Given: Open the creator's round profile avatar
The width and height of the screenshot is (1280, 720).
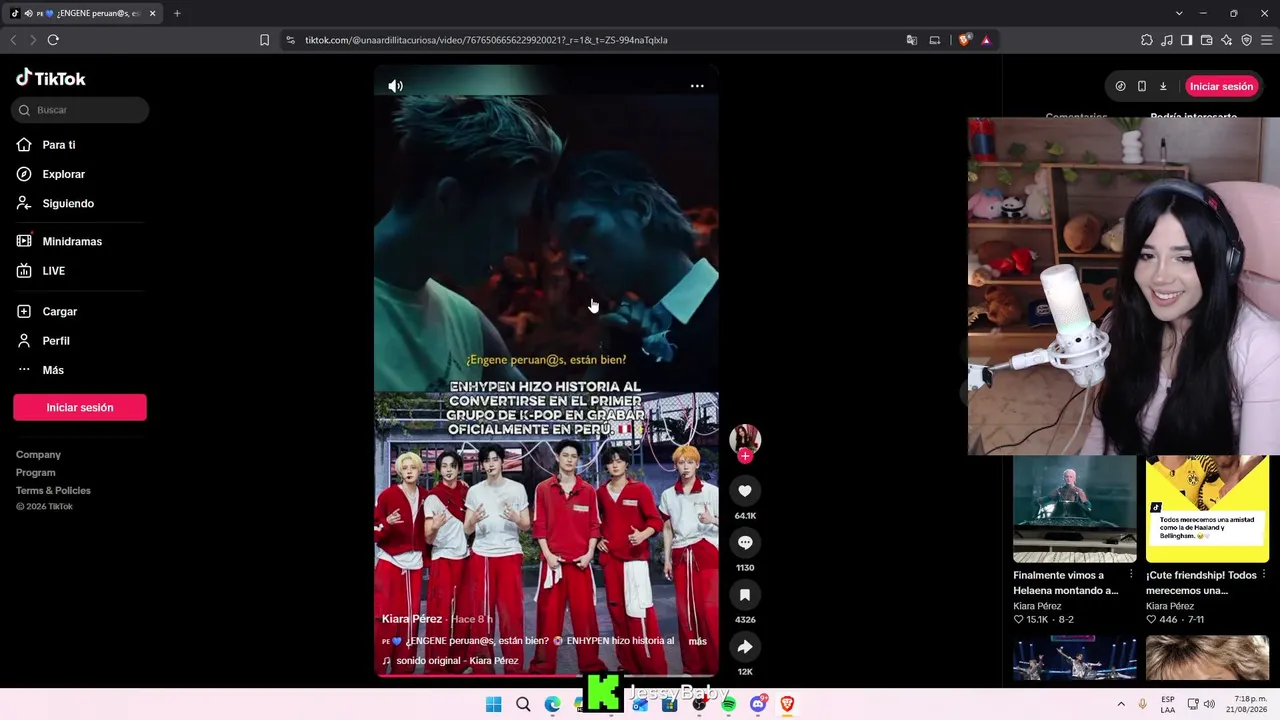Looking at the screenshot, I should click(745, 438).
